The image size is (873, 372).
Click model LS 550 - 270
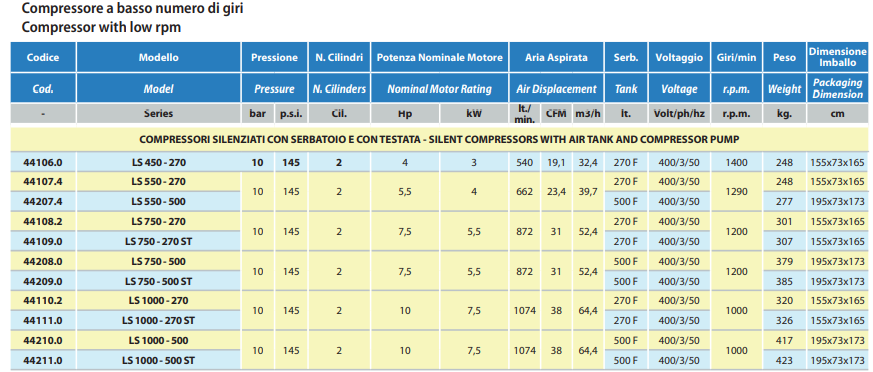(159, 182)
